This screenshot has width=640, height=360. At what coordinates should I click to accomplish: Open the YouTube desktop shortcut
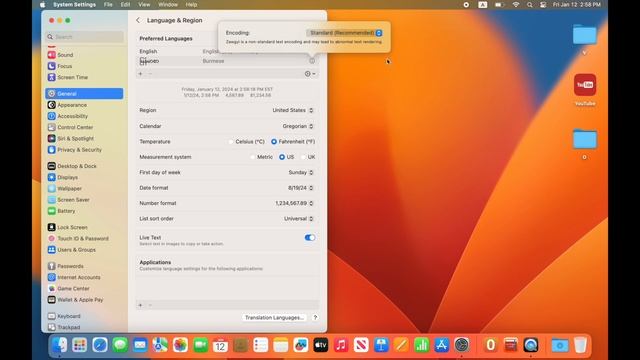(585, 89)
